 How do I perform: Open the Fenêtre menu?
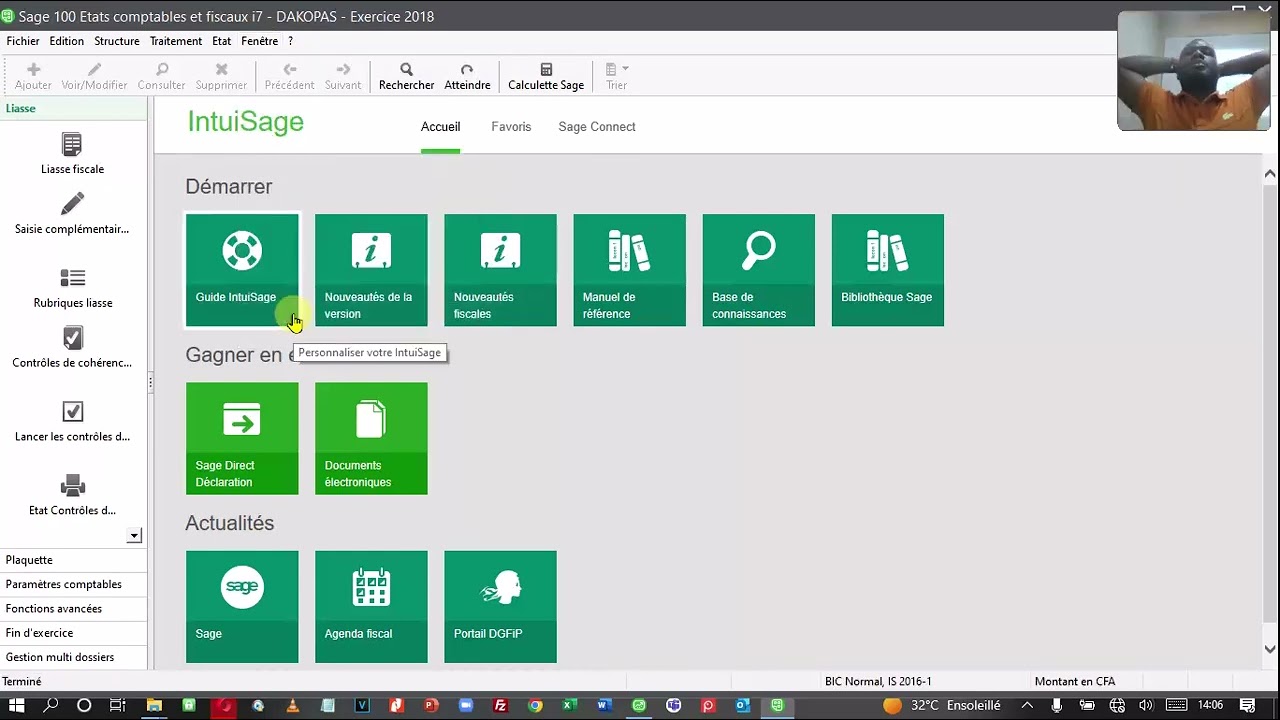(x=260, y=41)
